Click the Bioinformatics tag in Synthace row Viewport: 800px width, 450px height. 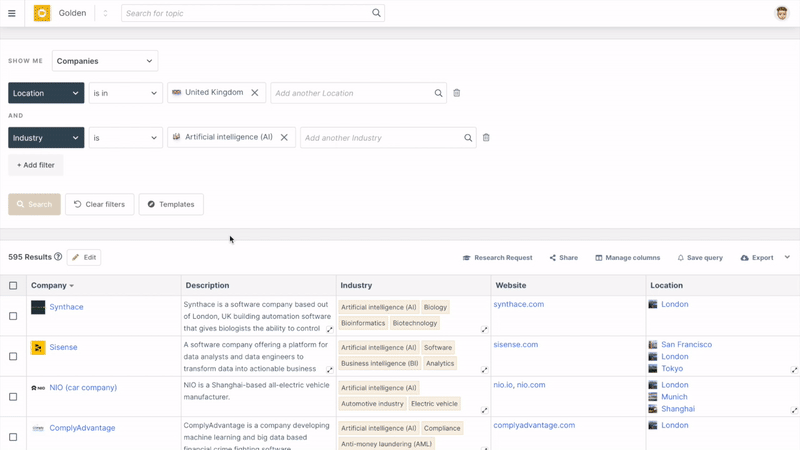pyautogui.click(x=363, y=323)
